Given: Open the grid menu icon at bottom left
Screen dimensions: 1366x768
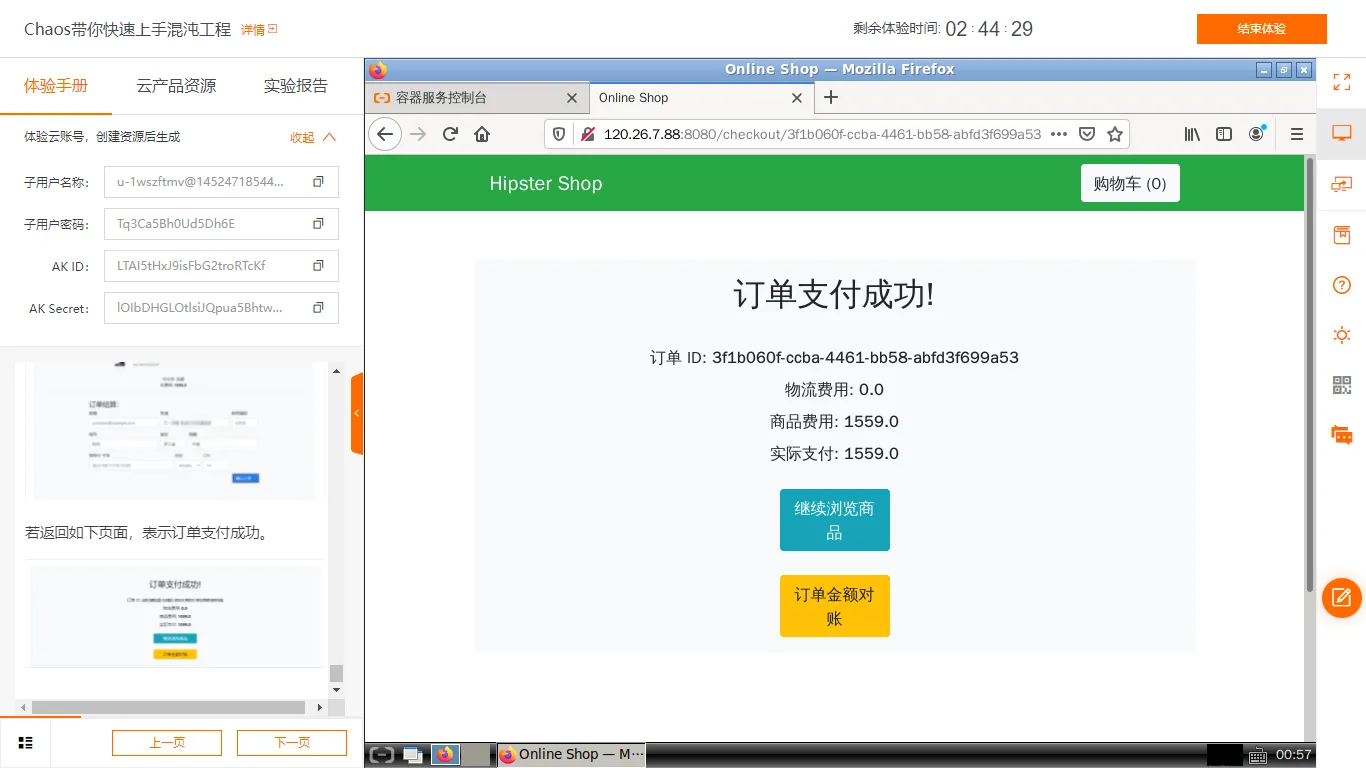Looking at the screenshot, I should [26, 743].
